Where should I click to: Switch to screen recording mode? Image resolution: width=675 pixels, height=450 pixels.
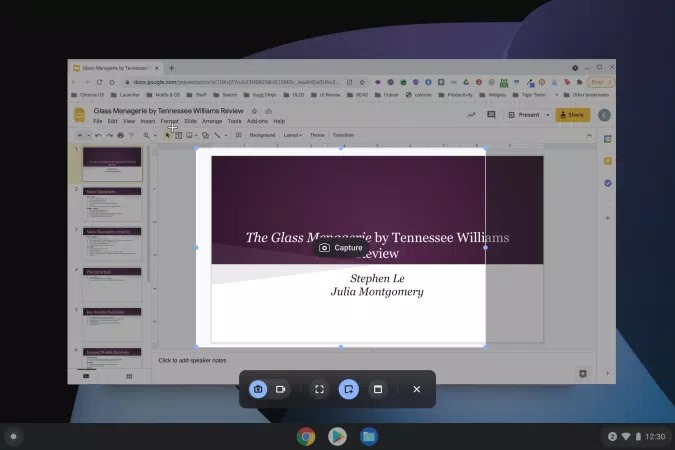(281, 389)
